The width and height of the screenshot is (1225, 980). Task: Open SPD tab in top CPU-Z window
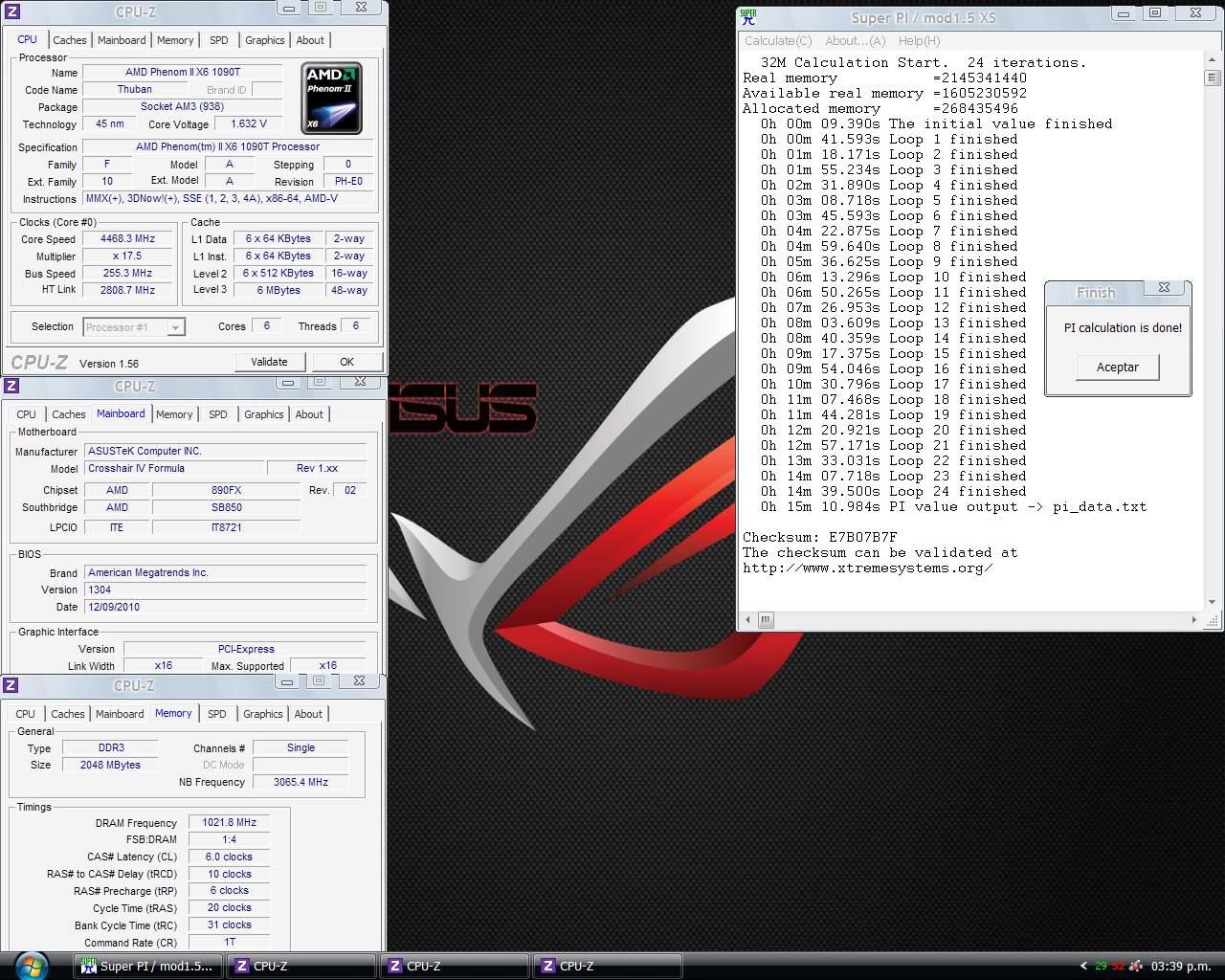click(219, 40)
